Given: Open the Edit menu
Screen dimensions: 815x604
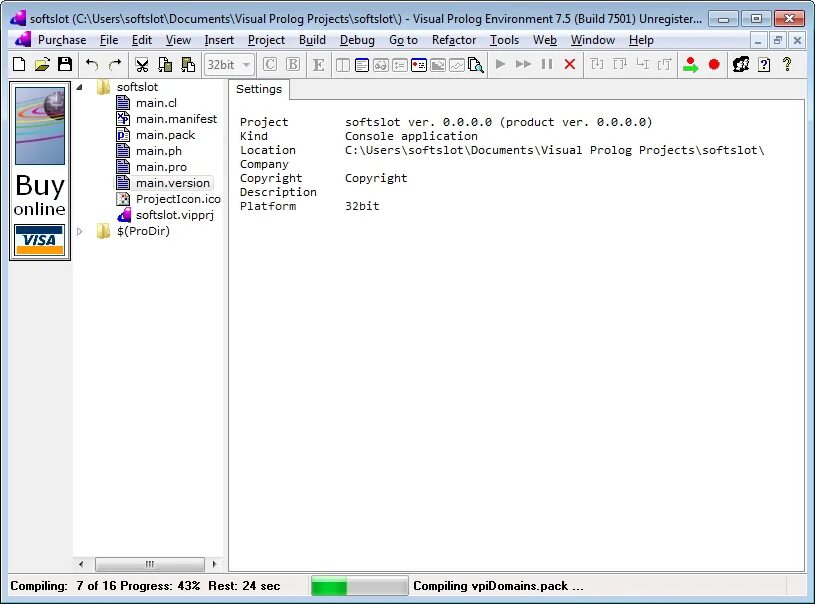Looking at the screenshot, I should pos(141,40).
